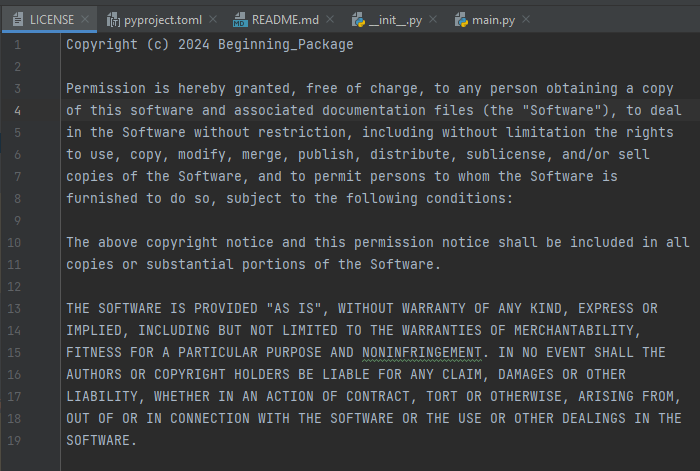Click the final word 'SOFTWARE.' on line 19
This screenshot has width=700, height=471.
coord(101,440)
